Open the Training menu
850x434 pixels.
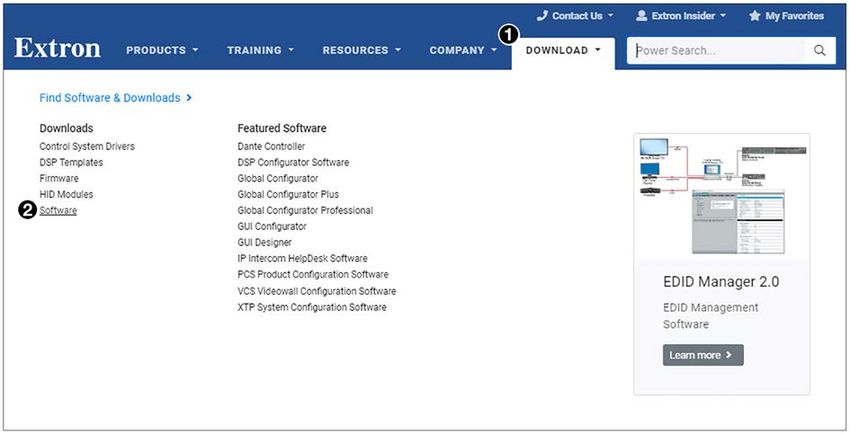click(260, 50)
